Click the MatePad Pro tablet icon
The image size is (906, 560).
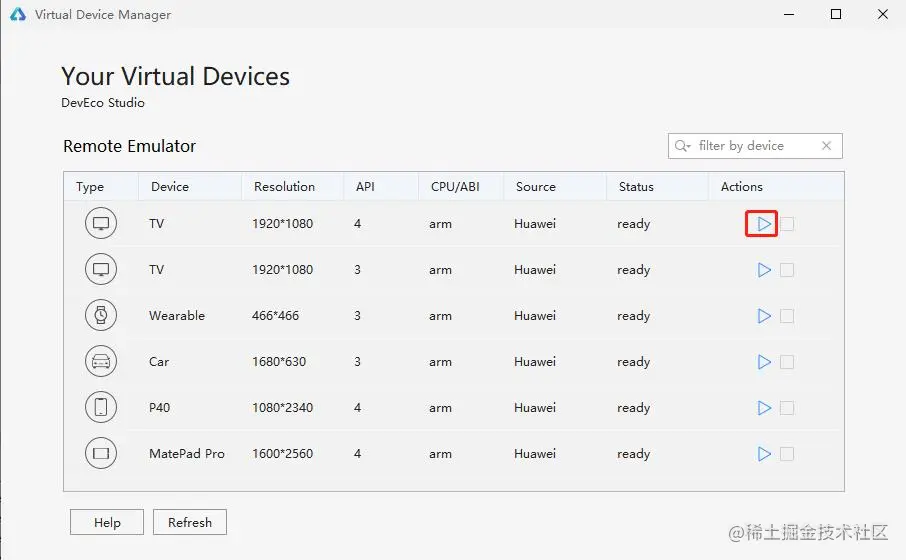(101, 453)
